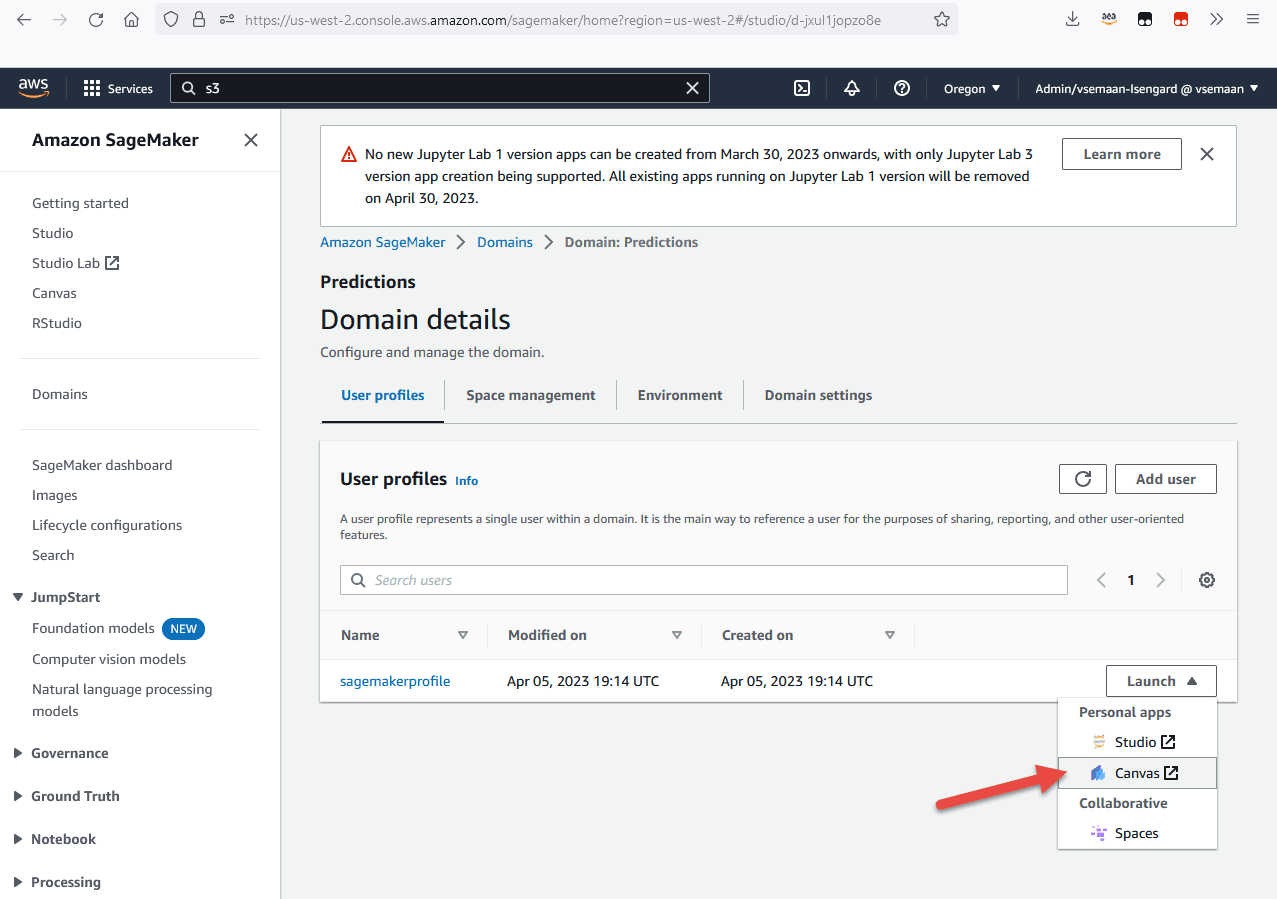
Task: Open the browser downloads icon
Action: [1073, 19]
